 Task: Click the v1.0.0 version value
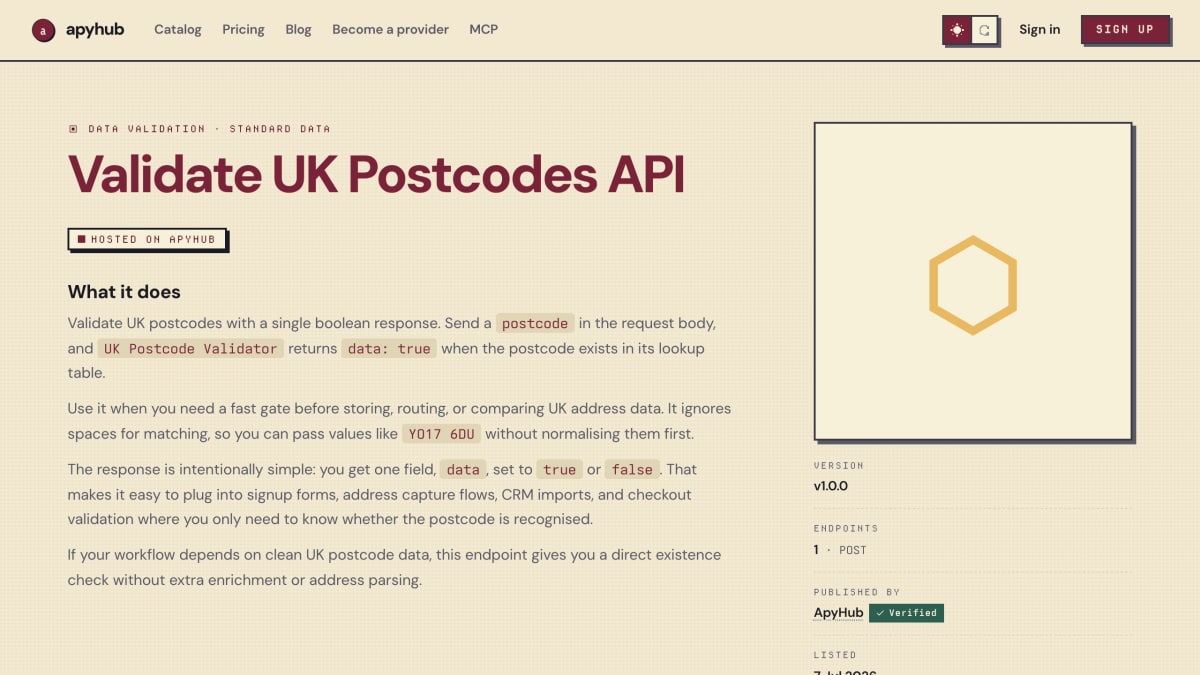(x=831, y=487)
